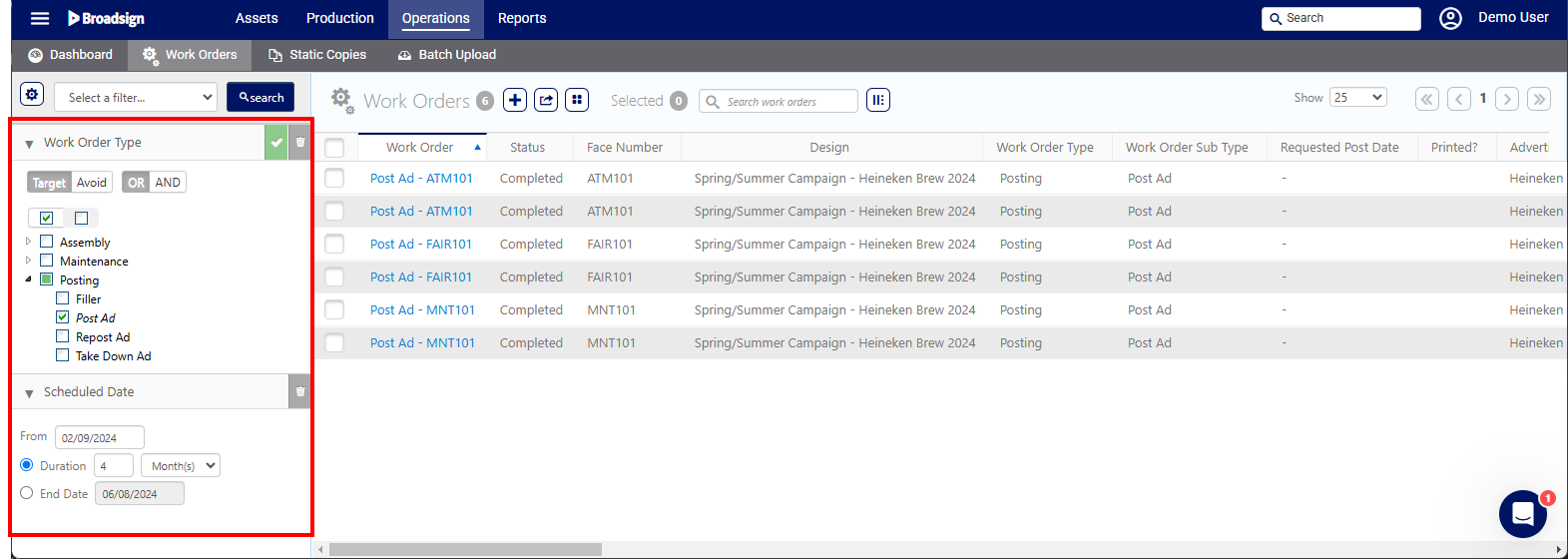Expand the Assembly tree node

[28, 242]
